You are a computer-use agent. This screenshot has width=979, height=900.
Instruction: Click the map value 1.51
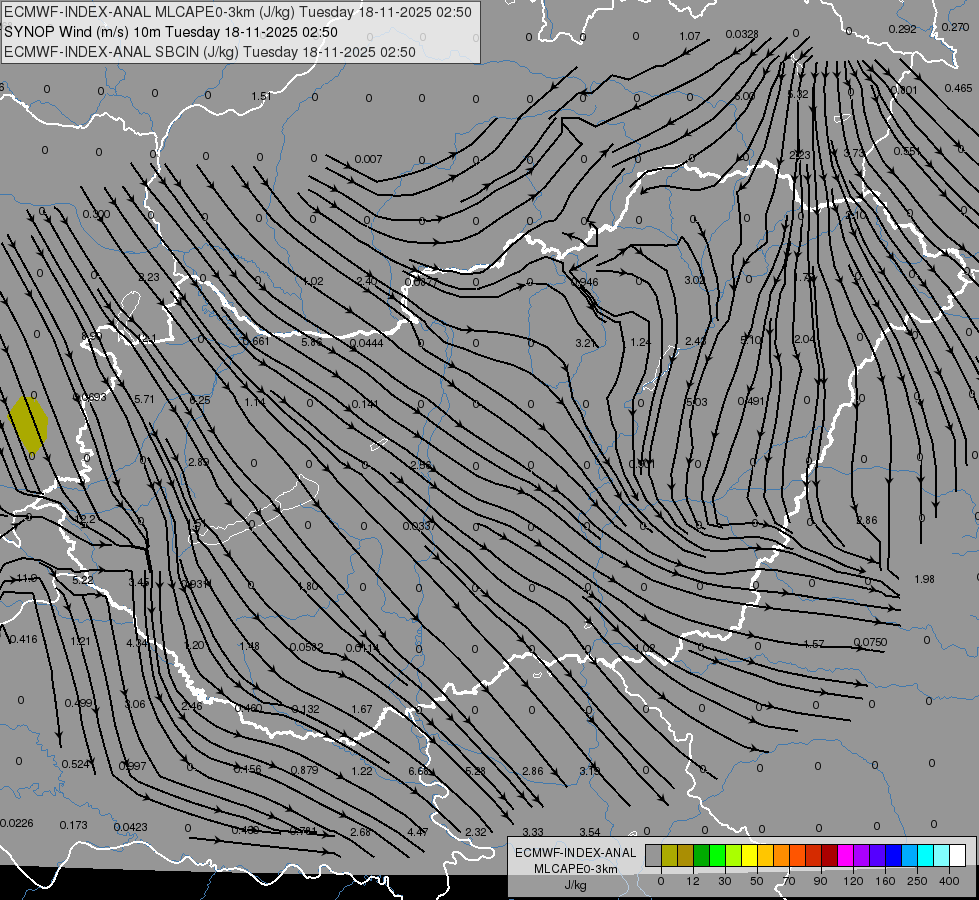coord(261,96)
